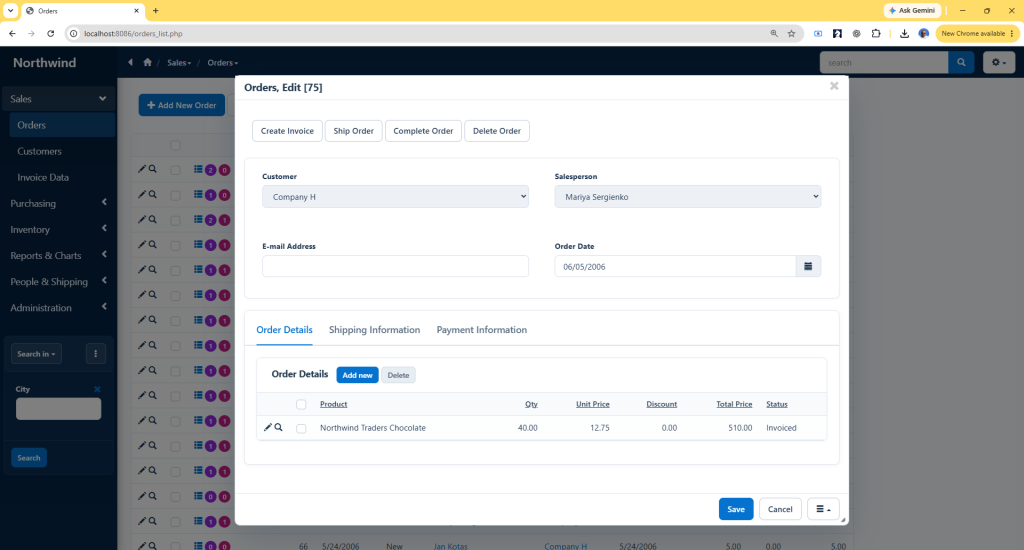Sort by the Product column header

click(334, 404)
